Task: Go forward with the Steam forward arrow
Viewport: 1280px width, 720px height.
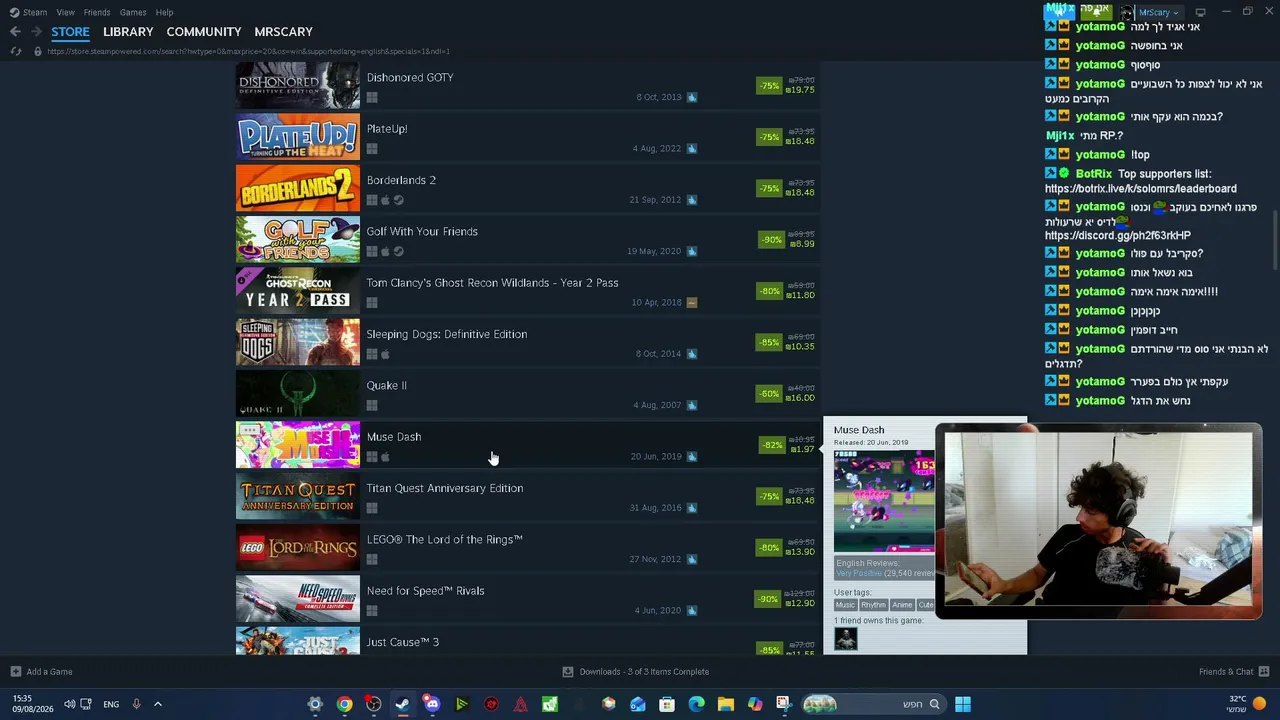Action: pyautogui.click(x=36, y=32)
